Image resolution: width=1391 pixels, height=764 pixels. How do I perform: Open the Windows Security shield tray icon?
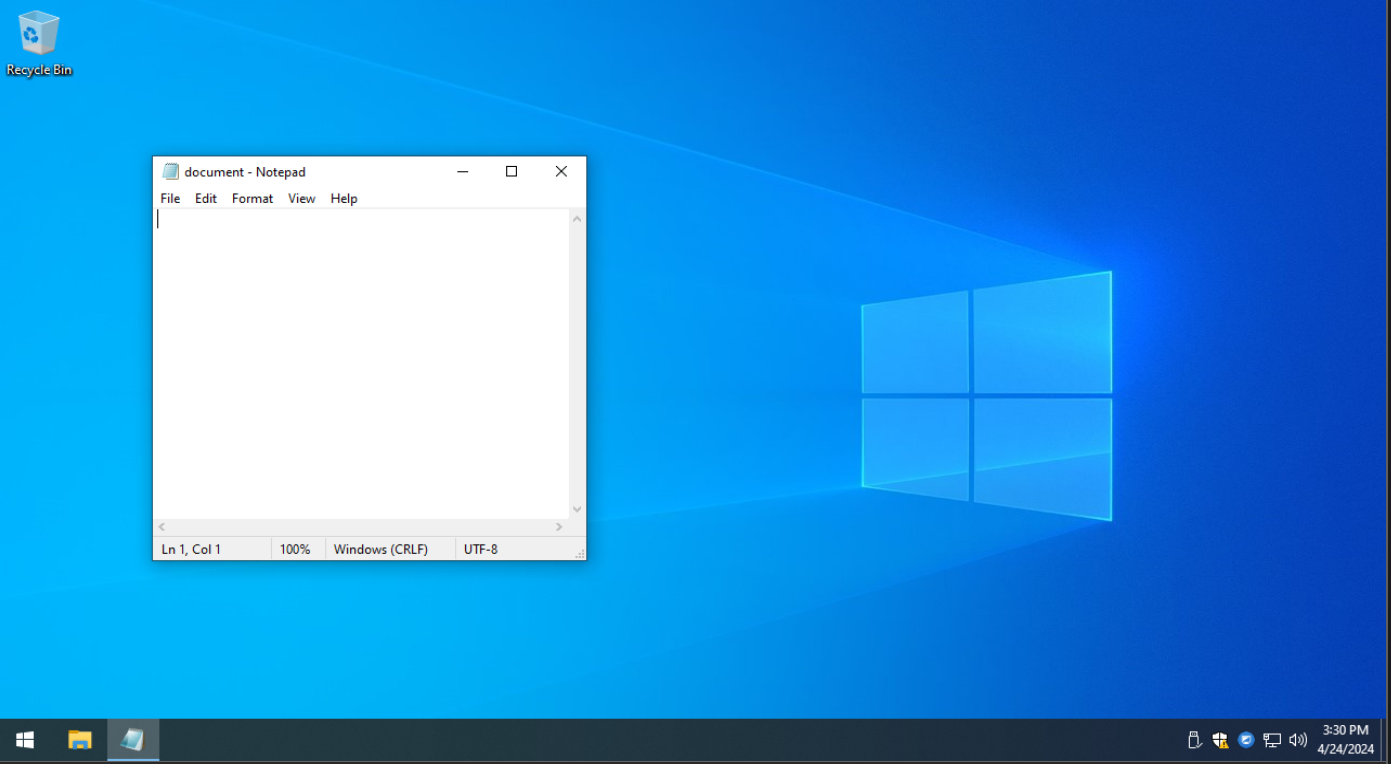[1220, 740]
